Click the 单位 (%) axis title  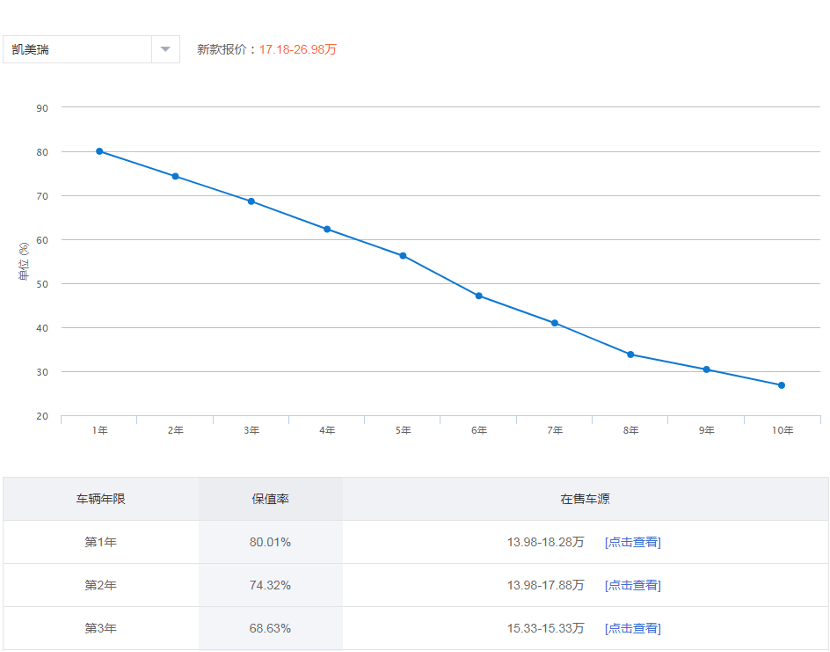pos(24,261)
